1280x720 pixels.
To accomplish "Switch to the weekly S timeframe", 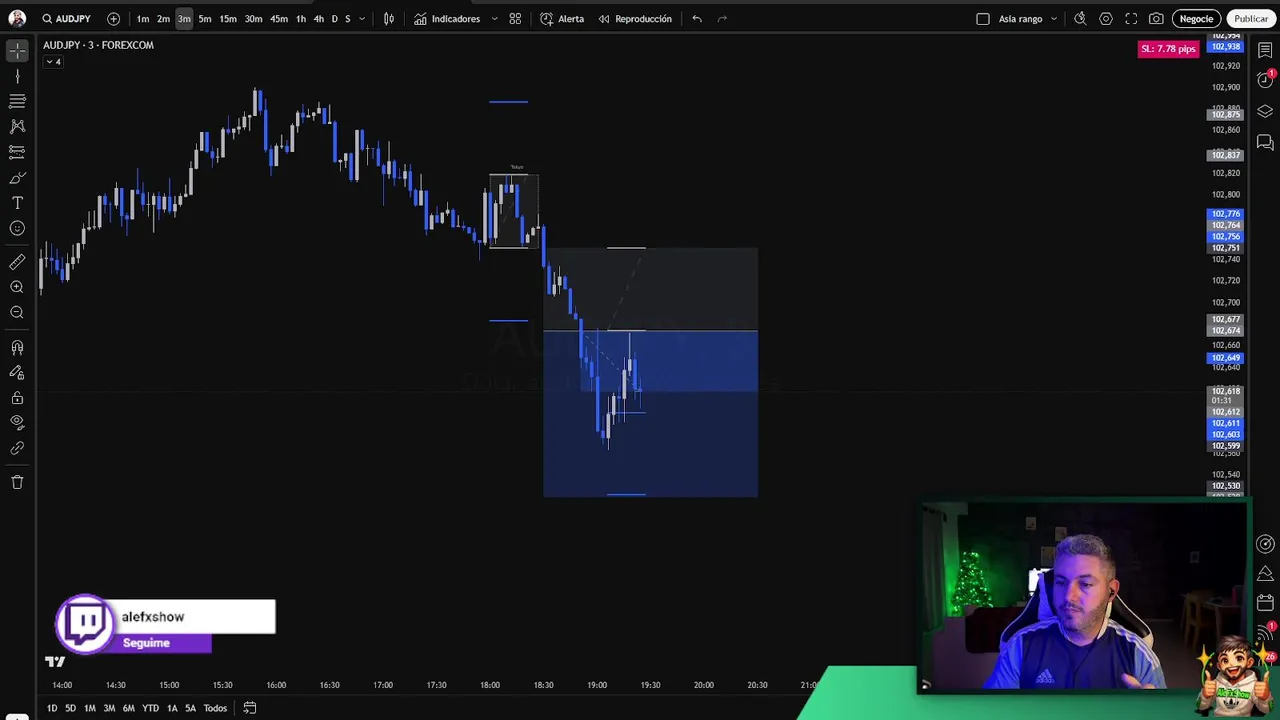I will [347, 18].
